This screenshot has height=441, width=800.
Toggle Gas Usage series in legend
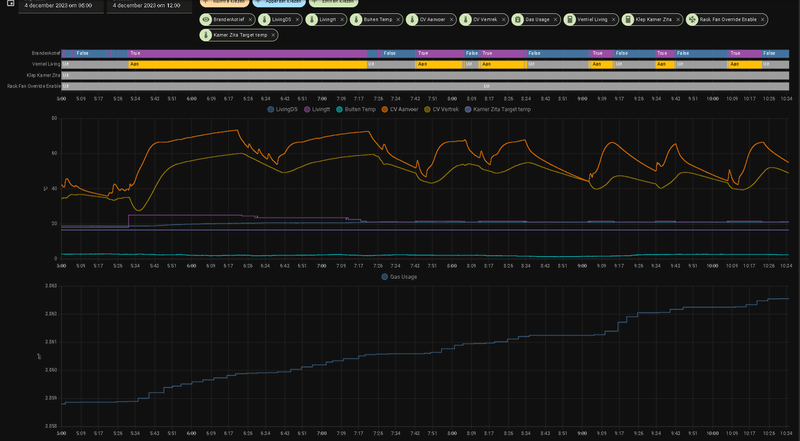point(402,276)
